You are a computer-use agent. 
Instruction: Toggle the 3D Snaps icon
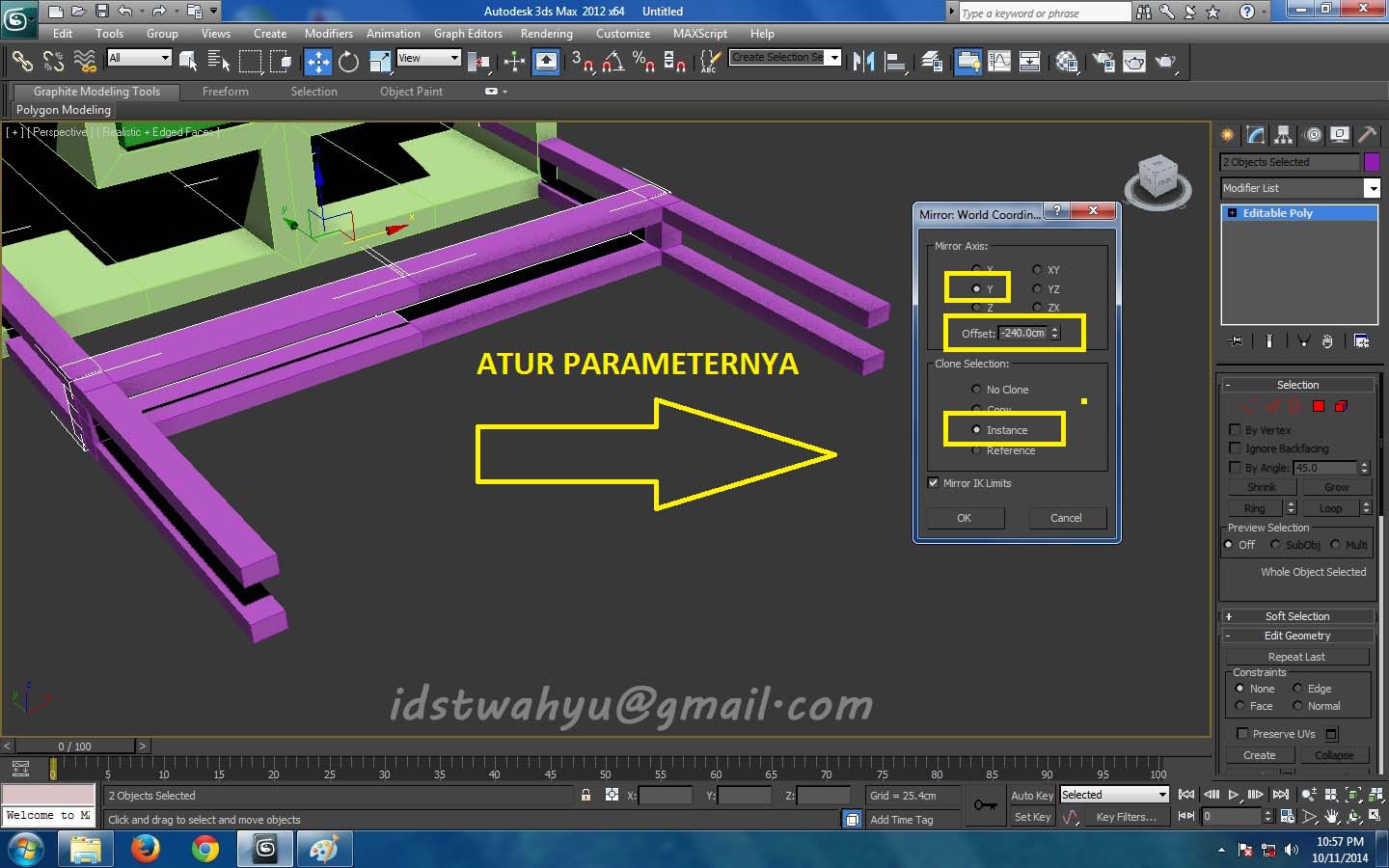[x=582, y=62]
